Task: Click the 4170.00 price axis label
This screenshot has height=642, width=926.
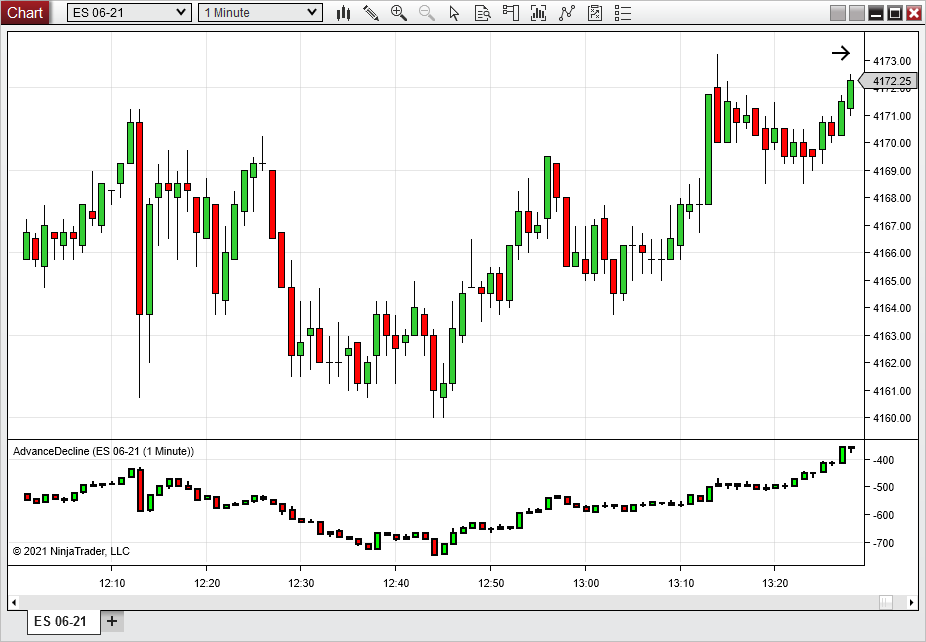Action: 892,143
